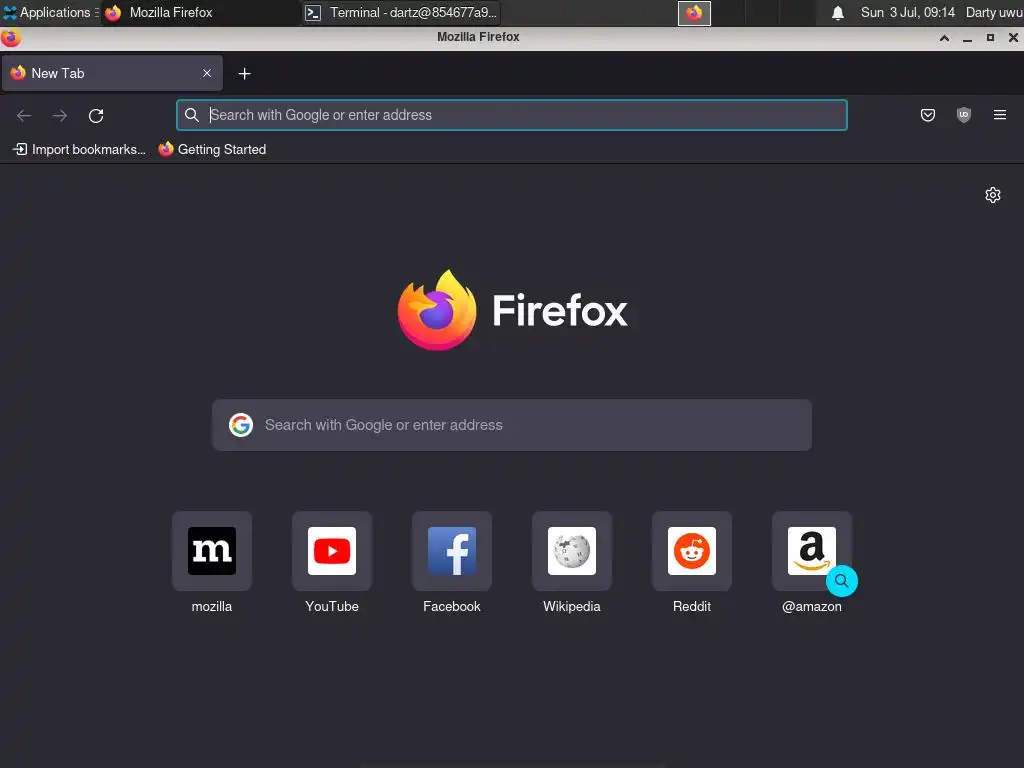Open the Save to Pocket icon
This screenshot has width=1024, height=768.
[x=927, y=115]
